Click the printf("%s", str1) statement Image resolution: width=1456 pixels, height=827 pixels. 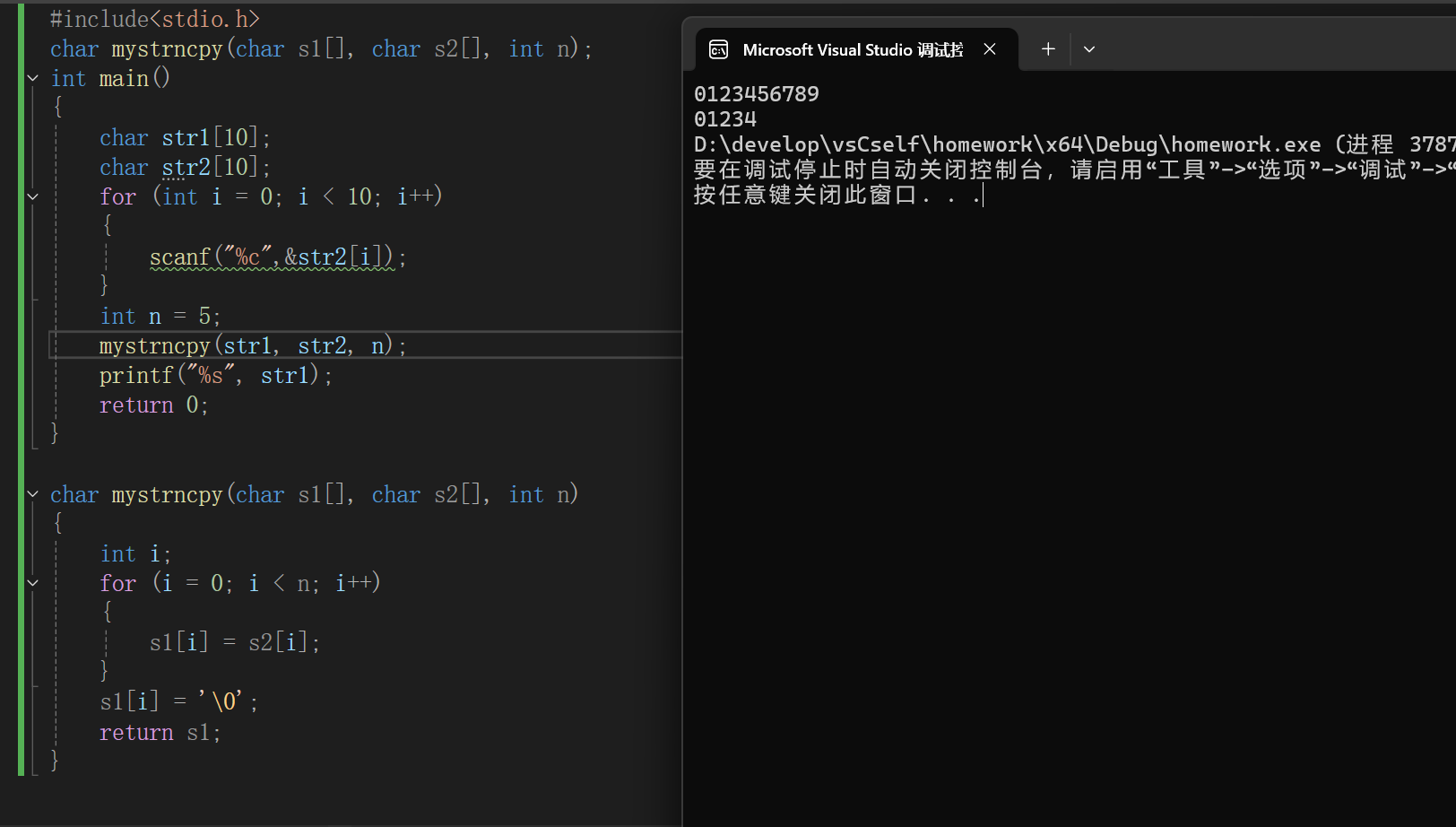tap(215, 375)
